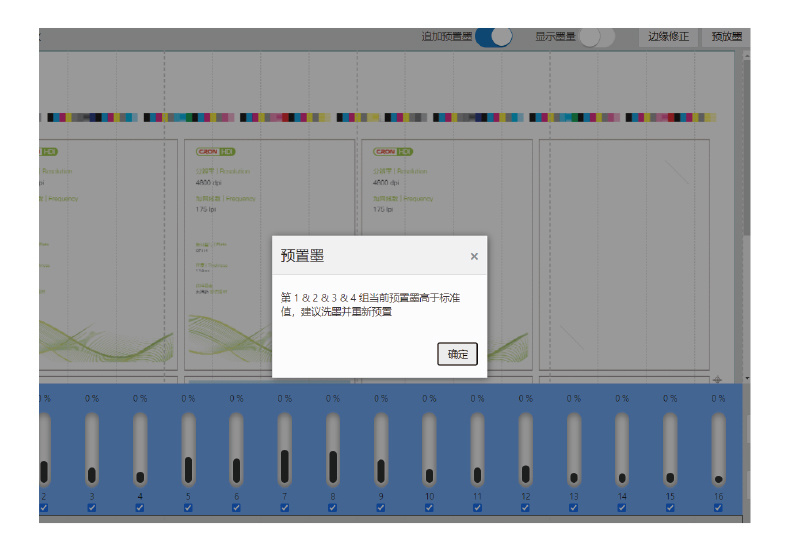Image resolution: width=790 pixels, height=550 pixels.
Task: Uncheck the checkbox for ink zone 4
Action: pyautogui.click(x=140, y=507)
